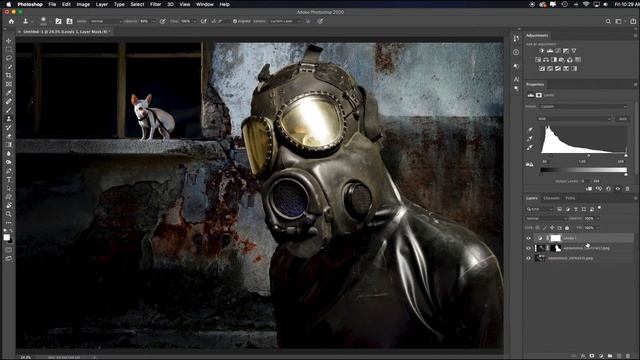This screenshot has width=640, height=360.
Task: Toggle adjustment visibility eye in Properties panel
Action: [618, 189]
